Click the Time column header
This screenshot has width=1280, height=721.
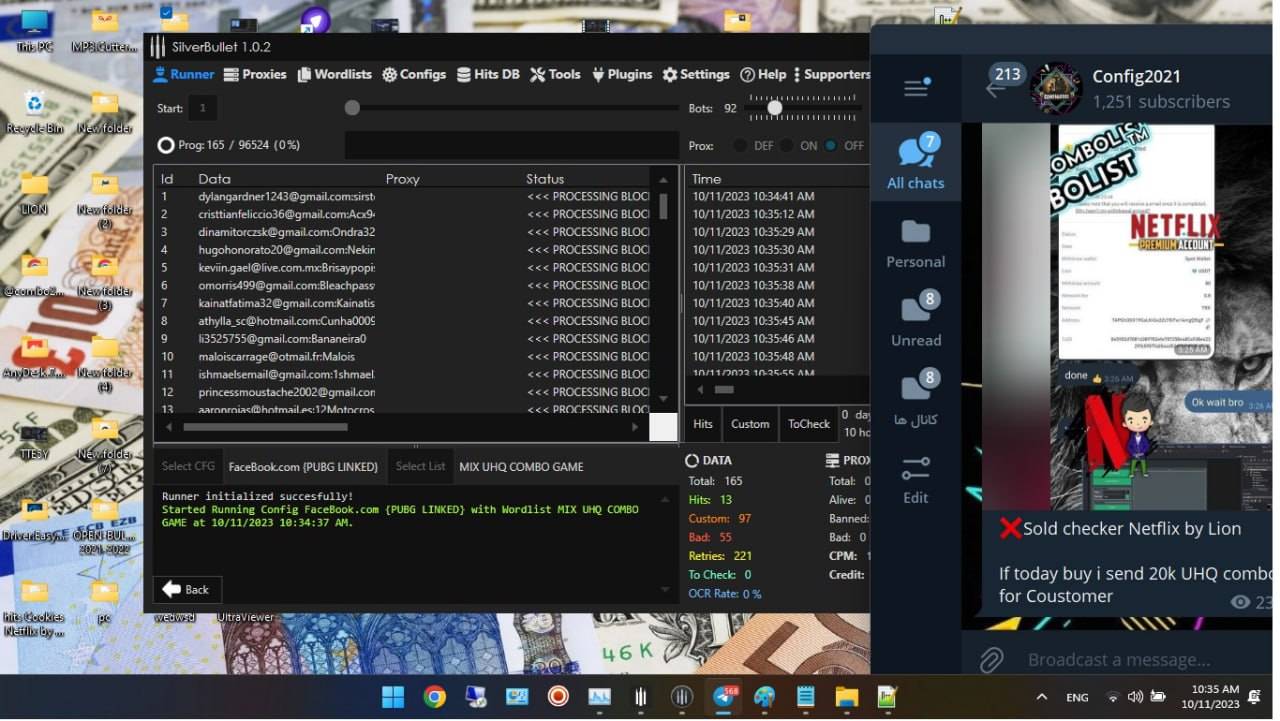[x=707, y=179]
